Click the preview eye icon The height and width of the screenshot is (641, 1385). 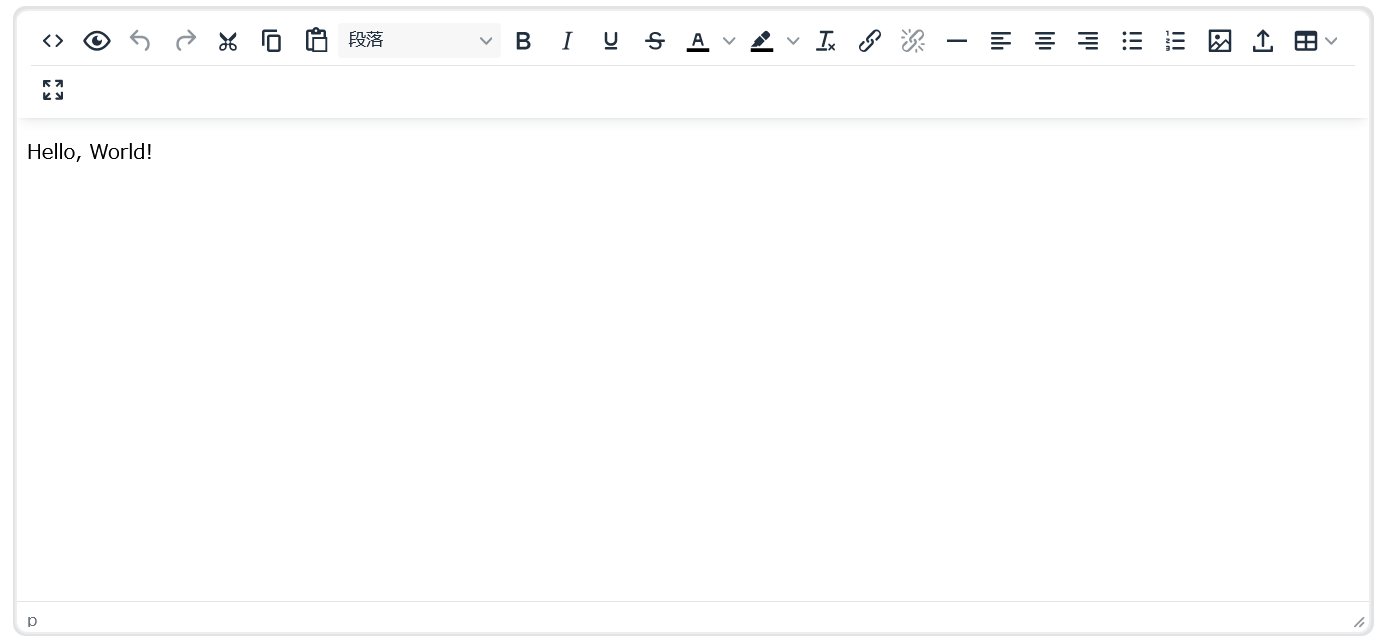click(97, 41)
